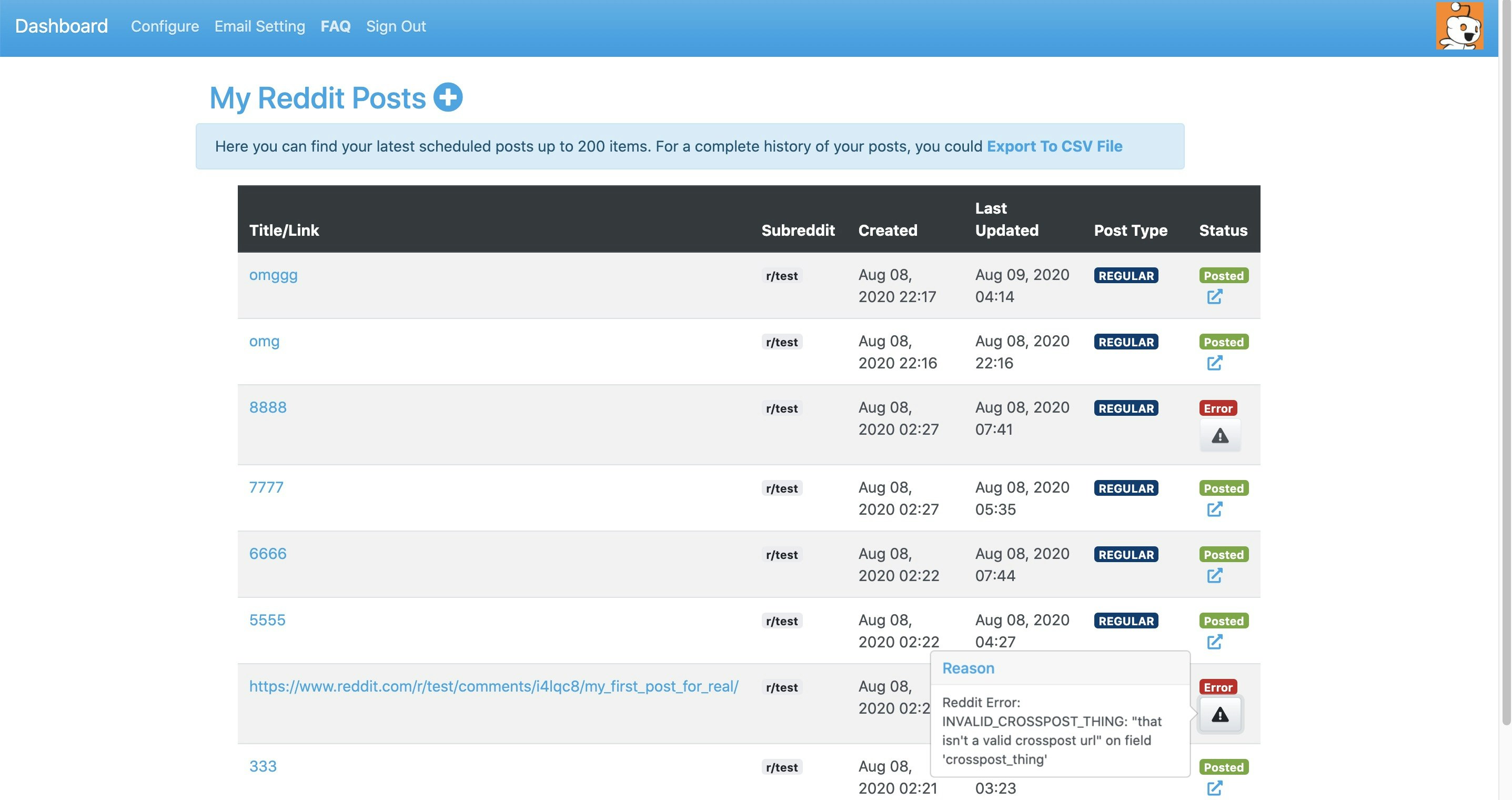Open the my_first_post_for_real reddit URL link

click(x=493, y=686)
